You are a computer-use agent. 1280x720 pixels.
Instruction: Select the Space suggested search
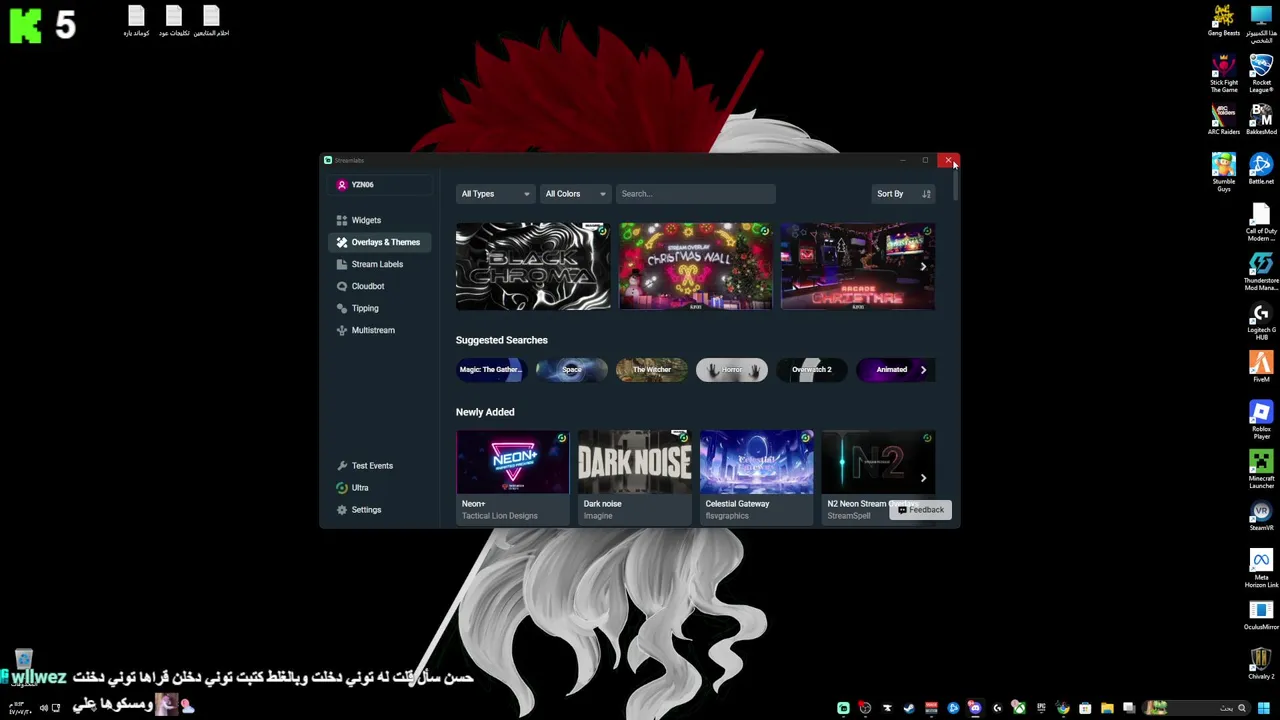coord(572,370)
